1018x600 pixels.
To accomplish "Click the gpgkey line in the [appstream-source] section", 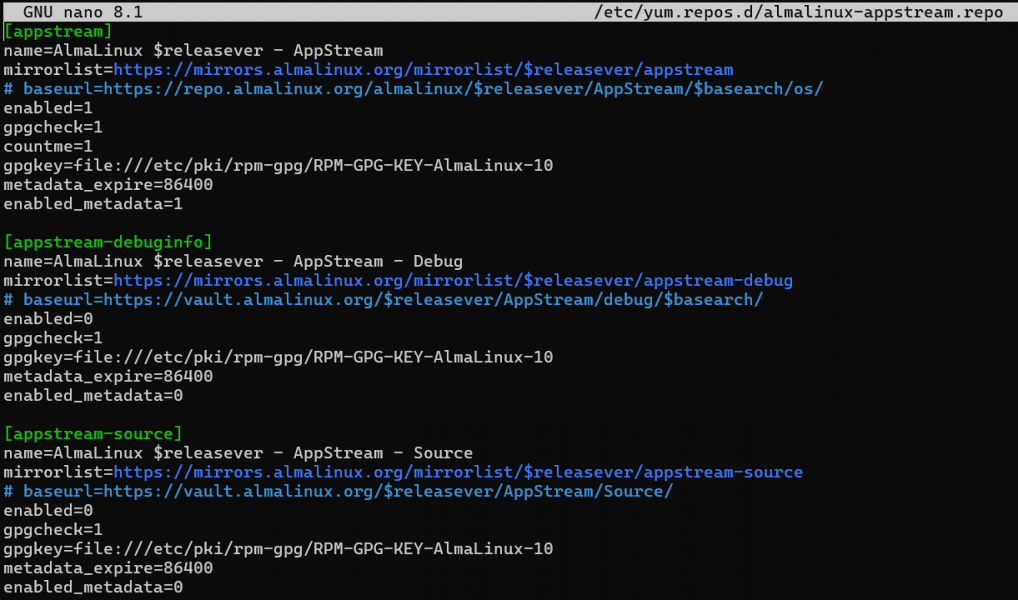I will [278, 548].
